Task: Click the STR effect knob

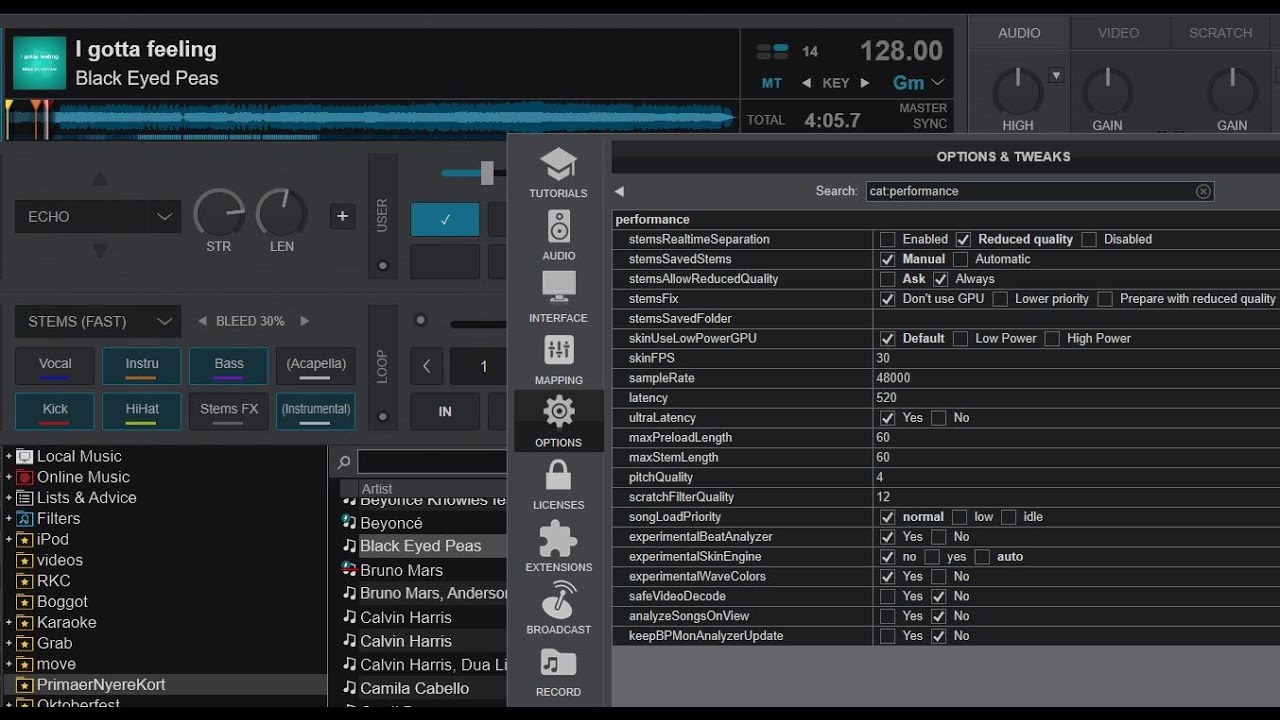Action: (219, 213)
